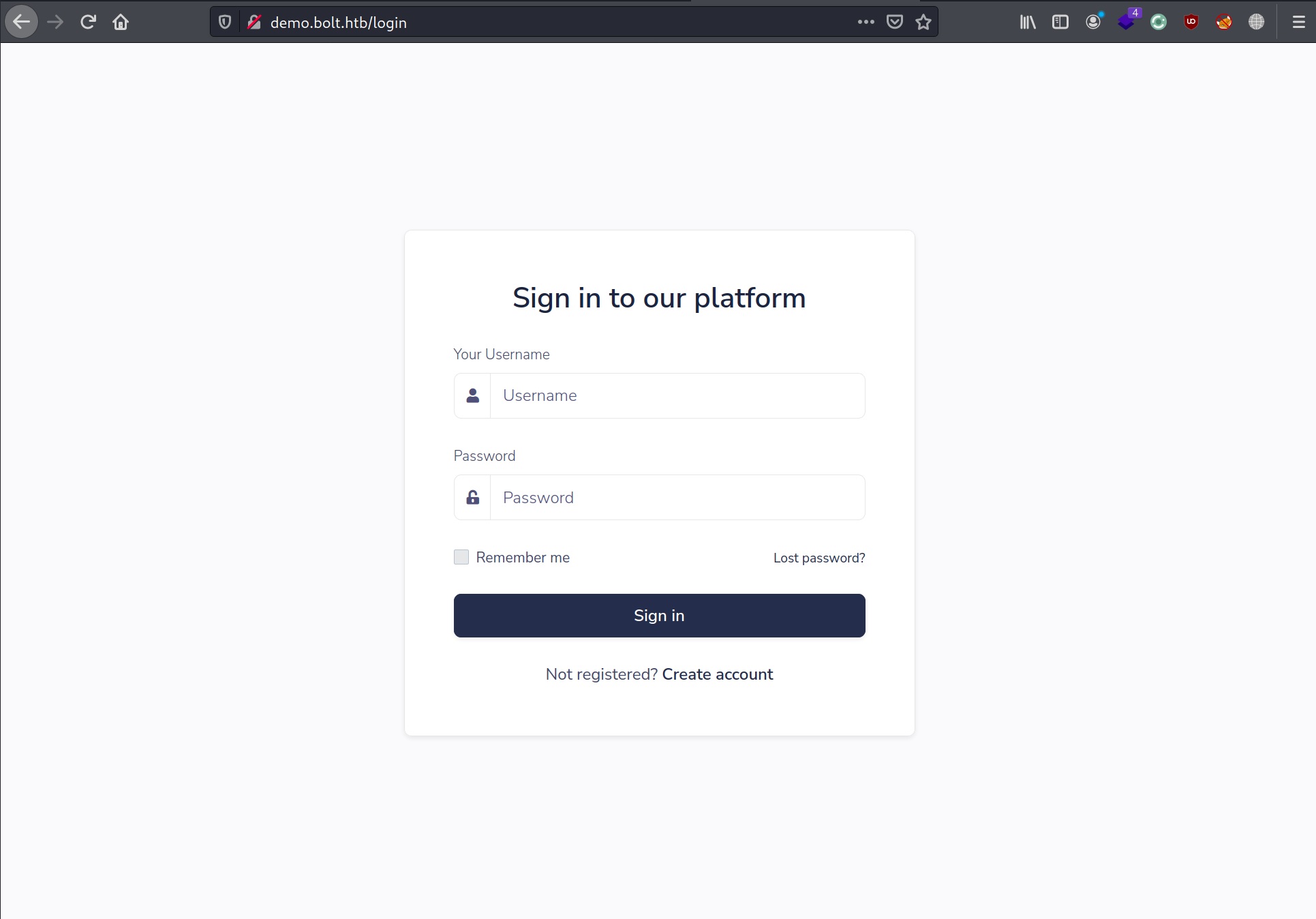Open the purple extension with badge 4
The height and width of the screenshot is (919, 1316).
(1127, 20)
